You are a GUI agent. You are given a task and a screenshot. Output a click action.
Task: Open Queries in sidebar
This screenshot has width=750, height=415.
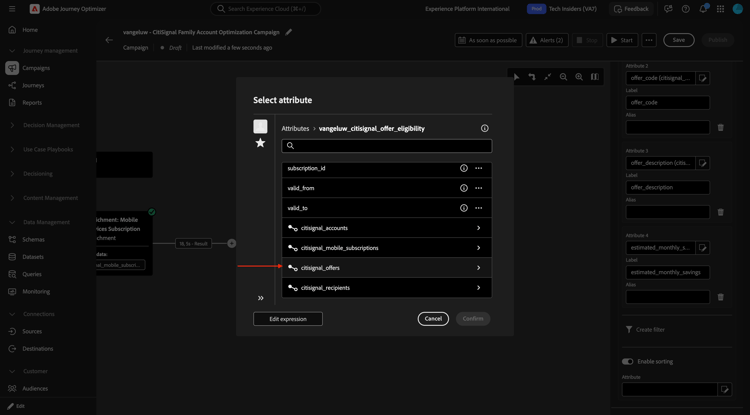[x=32, y=274]
